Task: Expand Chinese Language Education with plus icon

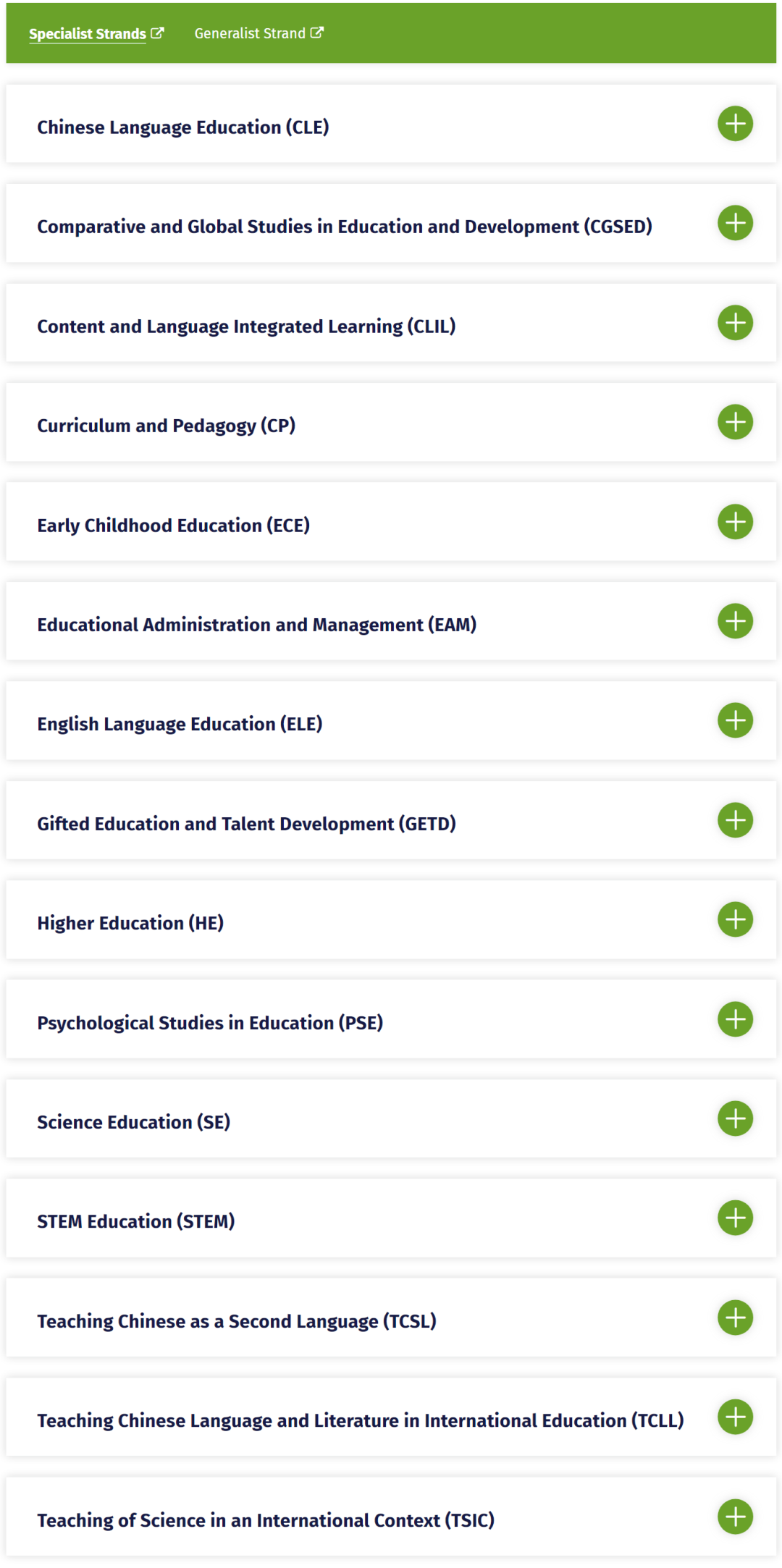Action: (735, 124)
